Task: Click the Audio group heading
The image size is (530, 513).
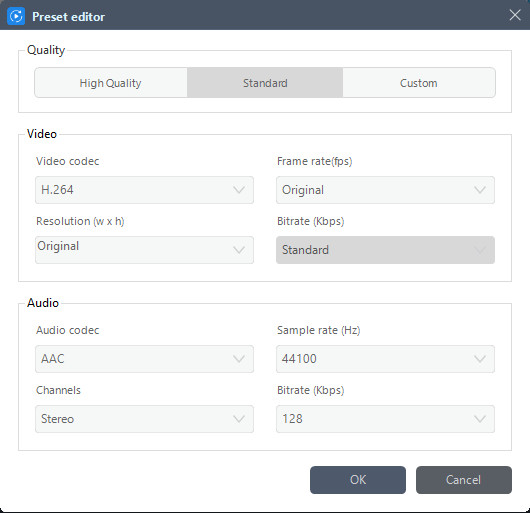Action: 43,303
